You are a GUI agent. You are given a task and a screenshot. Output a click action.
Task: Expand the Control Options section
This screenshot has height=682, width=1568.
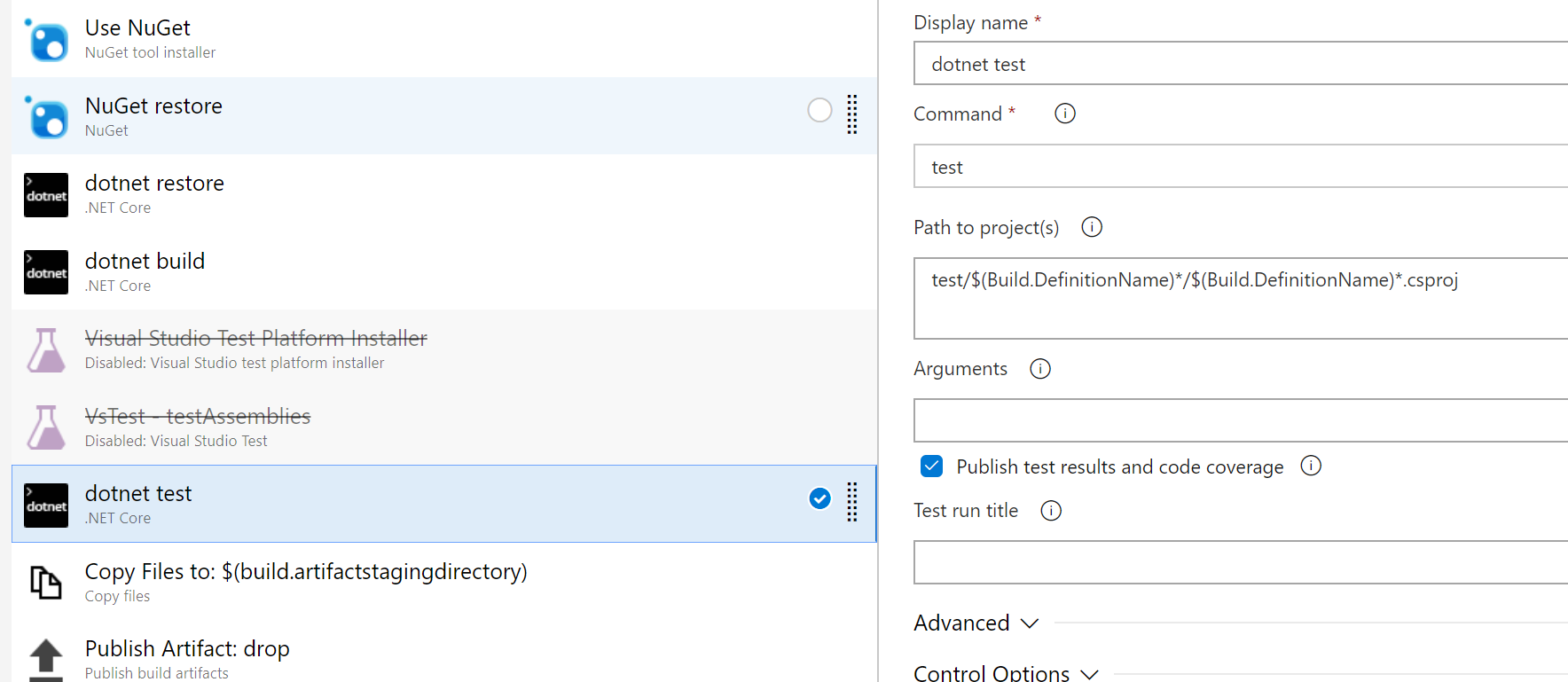[x=1007, y=673]
